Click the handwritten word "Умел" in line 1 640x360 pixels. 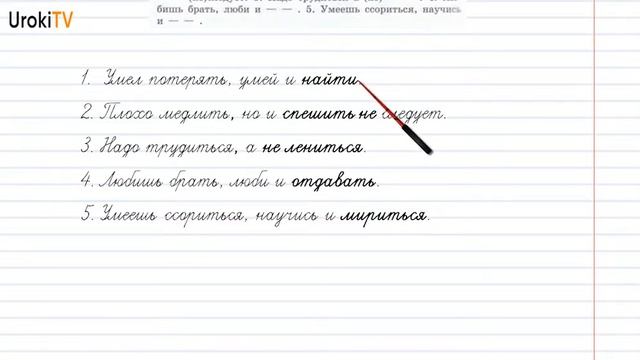click(x=122, y=78)
